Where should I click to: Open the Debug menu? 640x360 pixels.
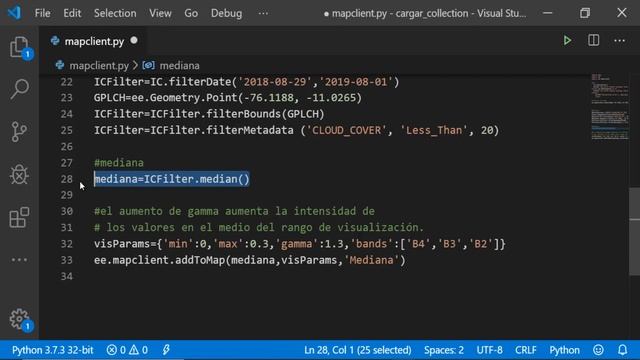(x=226, y=13)
